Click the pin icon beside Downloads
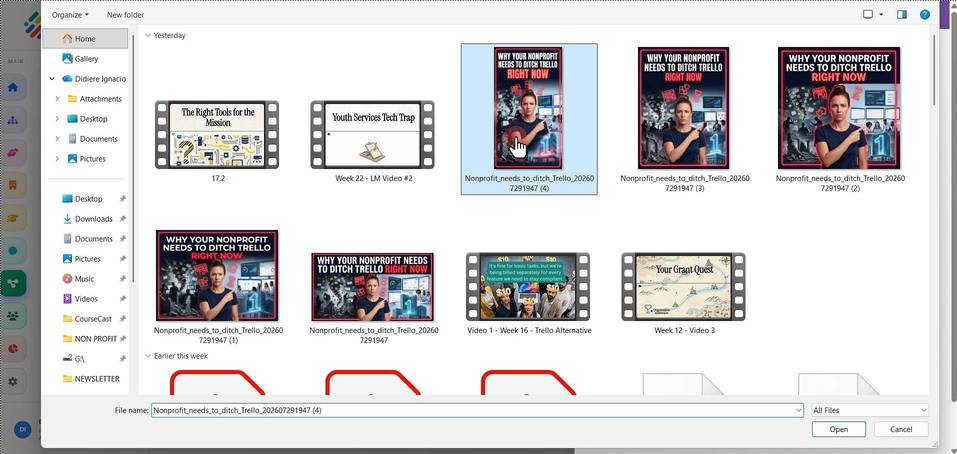Image resolution: width=957 pixels, height=454 pixels. 123,219
